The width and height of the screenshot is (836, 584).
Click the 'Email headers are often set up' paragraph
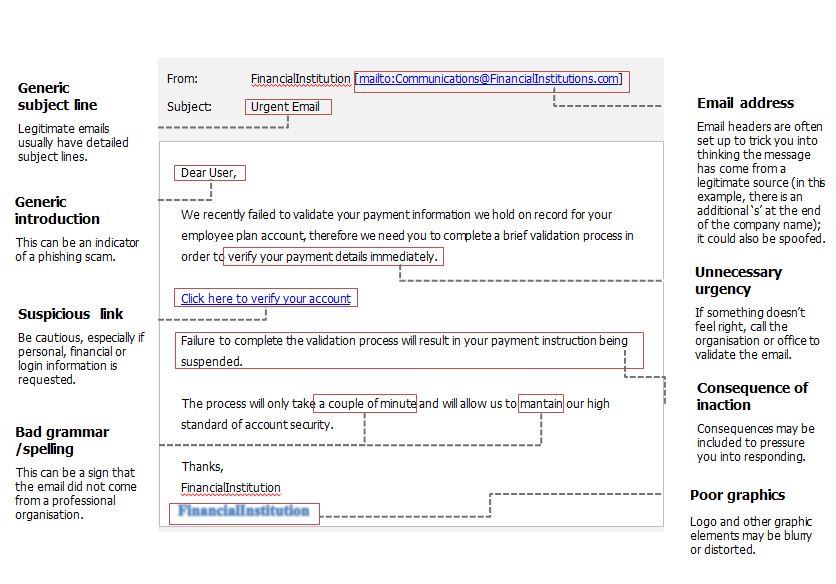point(761,182)
